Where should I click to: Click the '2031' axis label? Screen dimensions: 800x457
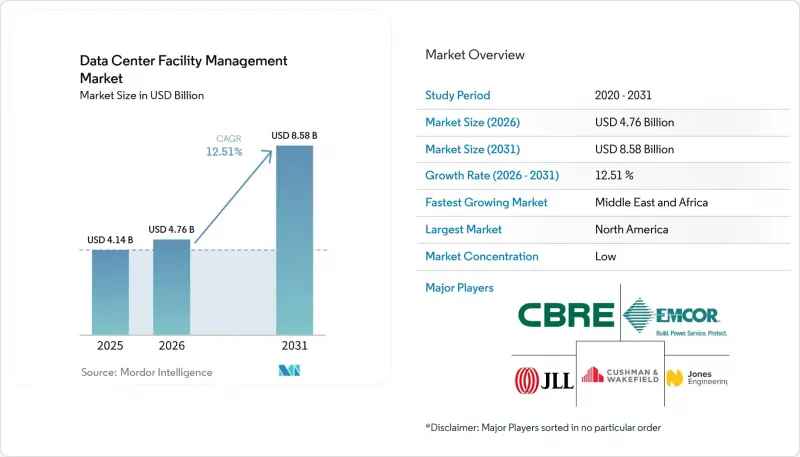click(294, 346)
